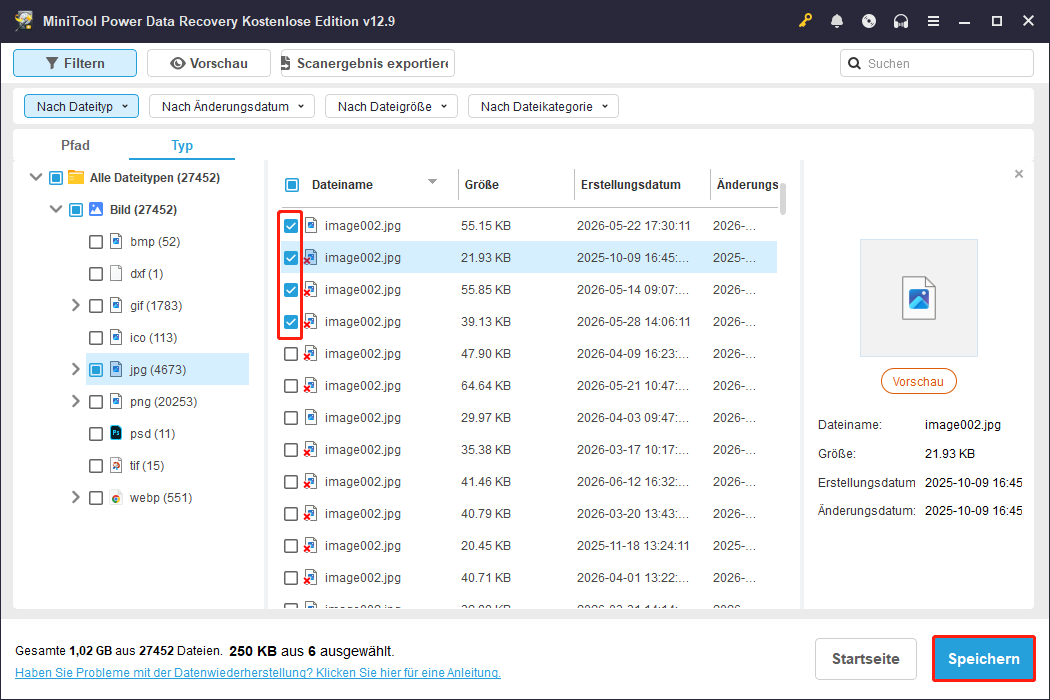Click the Alle Dateitypen folder icon

click(x=76, y=178)
